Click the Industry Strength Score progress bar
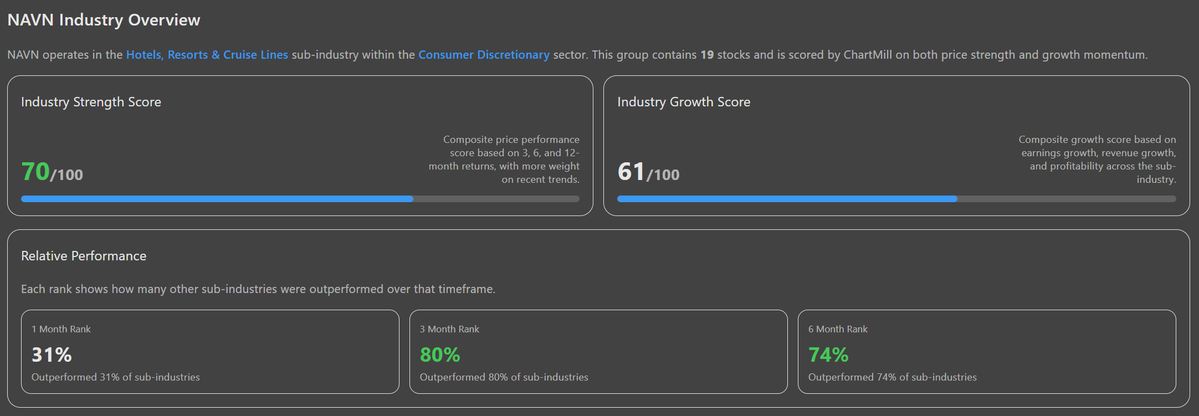 pyautogui.click(x=300, y=199)
